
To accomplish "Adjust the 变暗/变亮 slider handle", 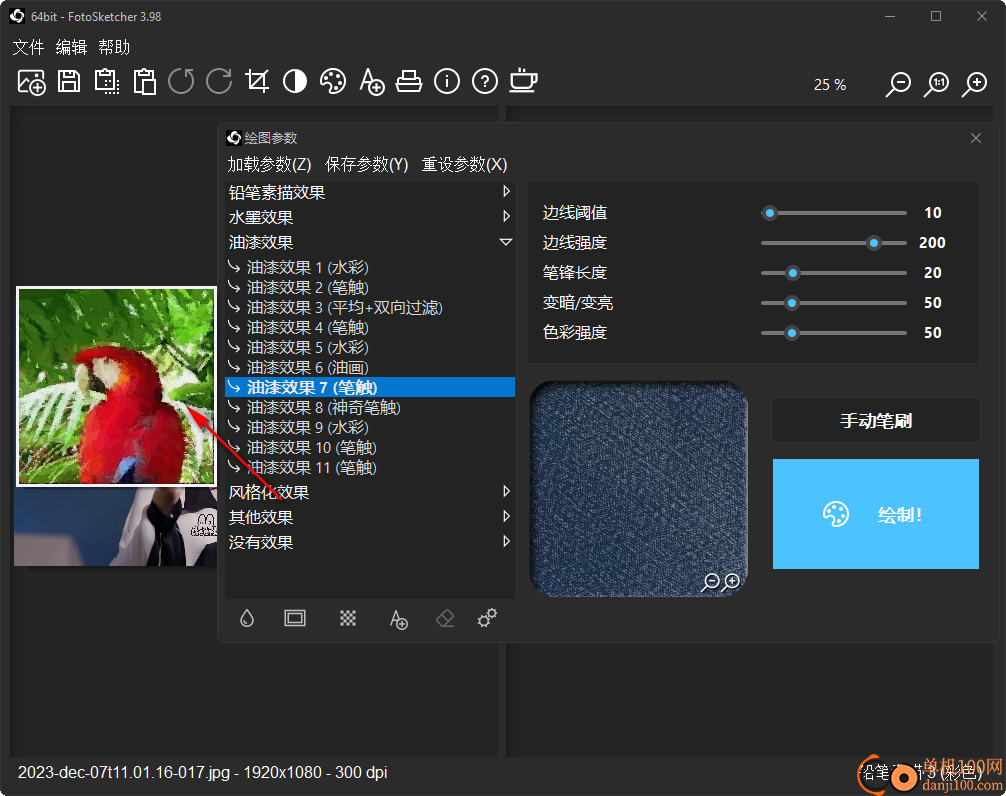I will click(792, 303).
